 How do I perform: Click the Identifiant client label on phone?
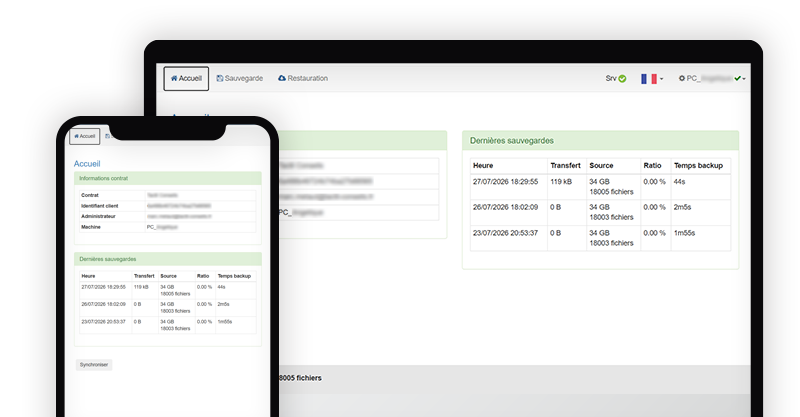pos(99,206)
